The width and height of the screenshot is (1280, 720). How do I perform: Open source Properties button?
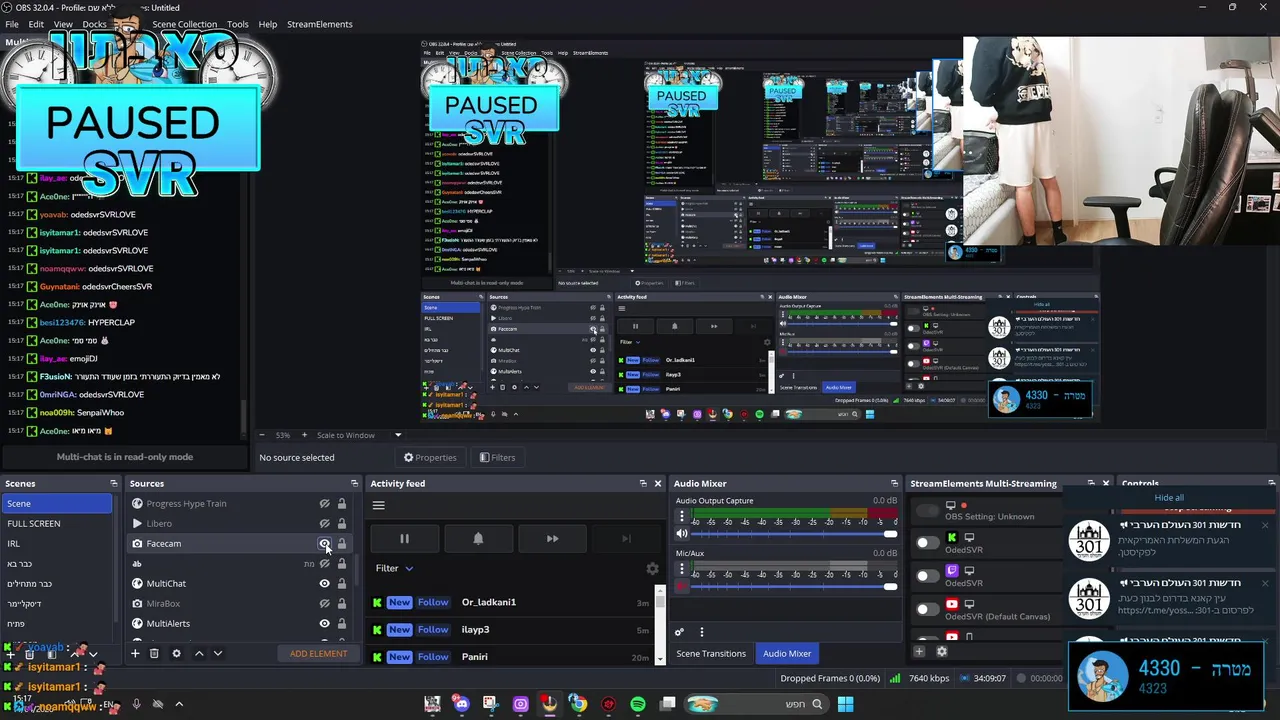pyautogui.click(x=430, y=457)
